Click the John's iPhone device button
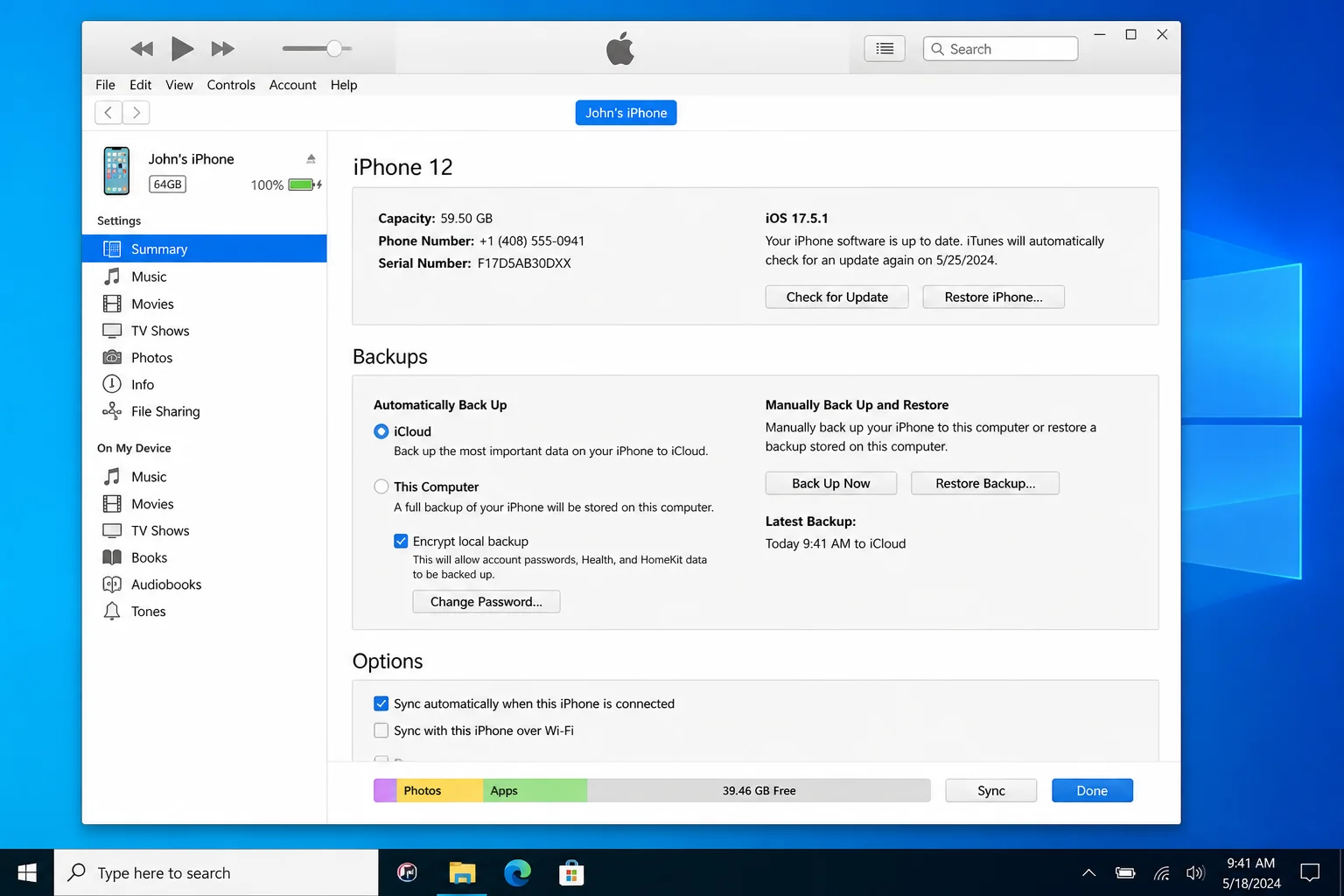Image resolution: width=1344 pixels, height=896 pixels. [626, 113]
